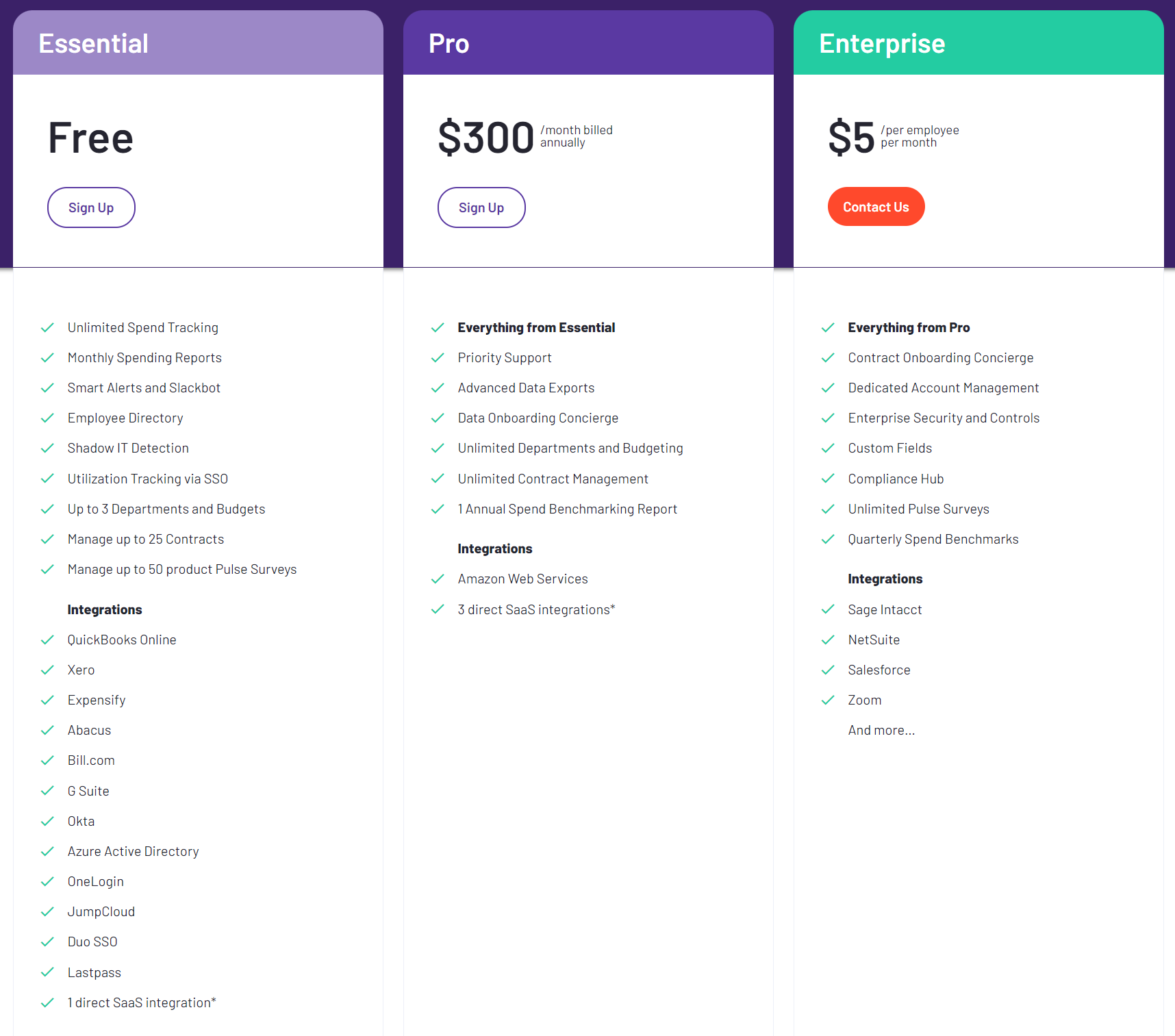Click the checkmark beside Okta integration
This screenshot has height=1036, width=1175.
(x=47, y=821)
